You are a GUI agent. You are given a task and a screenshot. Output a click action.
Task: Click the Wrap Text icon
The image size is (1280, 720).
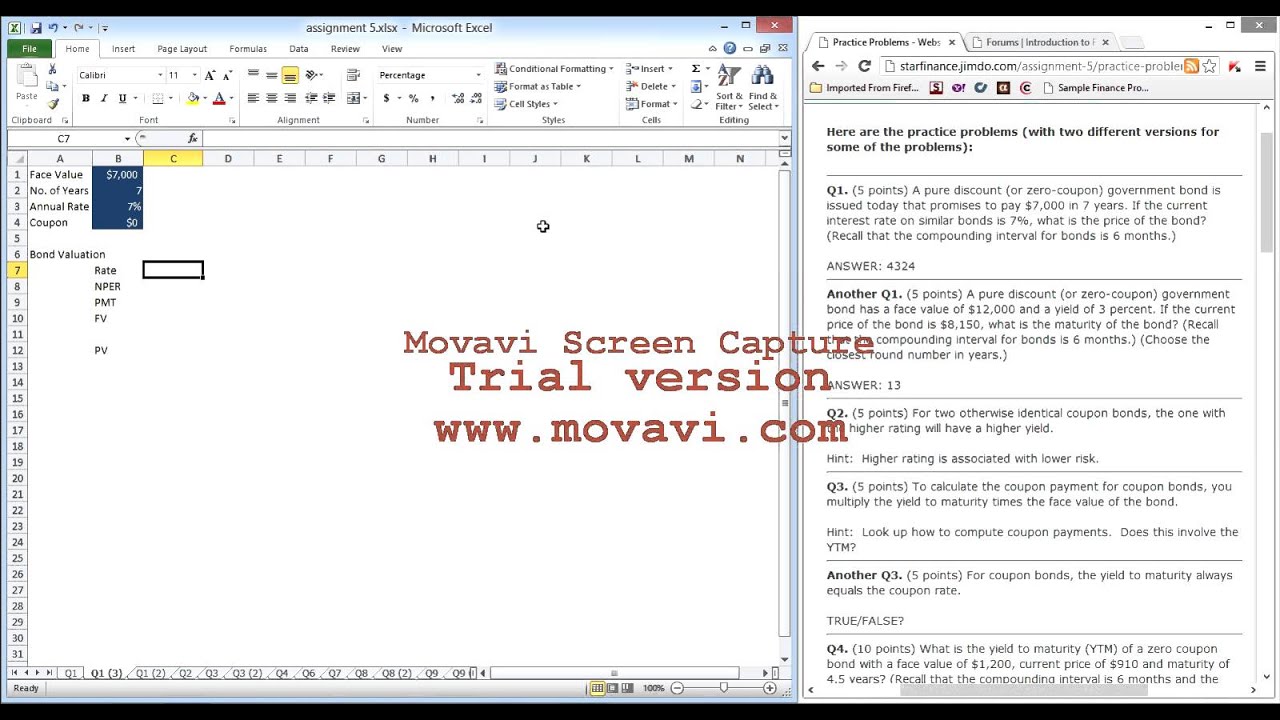(x=353, y=75)
